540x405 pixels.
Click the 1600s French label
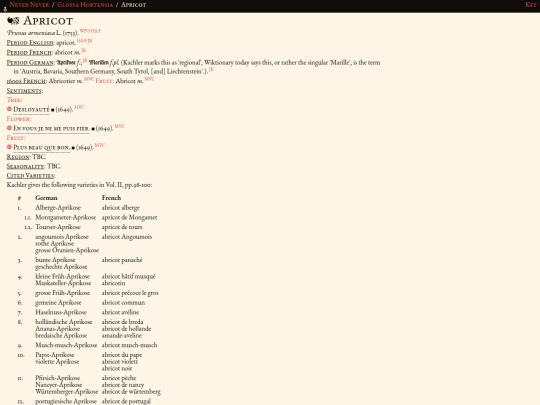26,81
